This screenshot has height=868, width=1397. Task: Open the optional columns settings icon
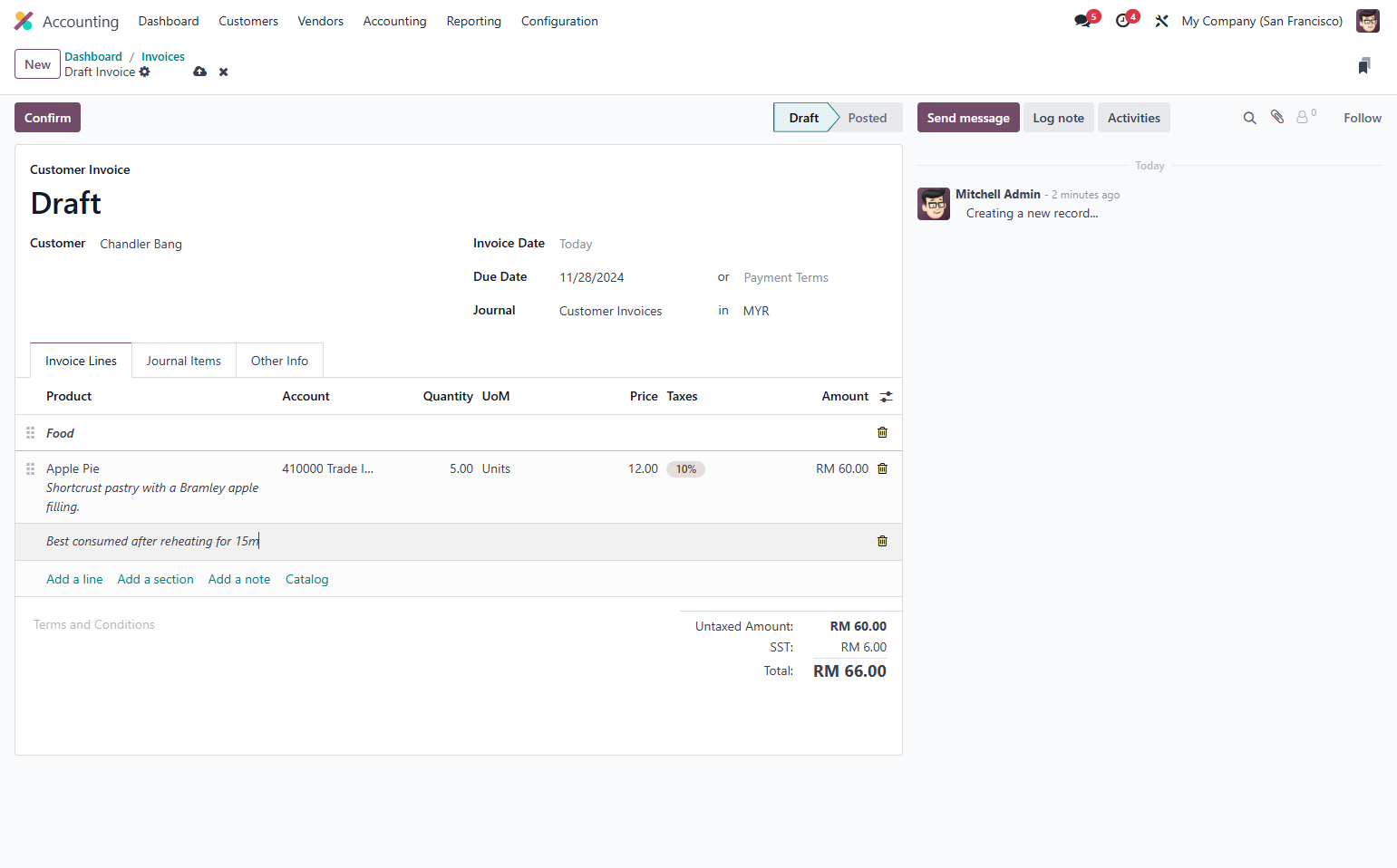click(x=886, y=397)
